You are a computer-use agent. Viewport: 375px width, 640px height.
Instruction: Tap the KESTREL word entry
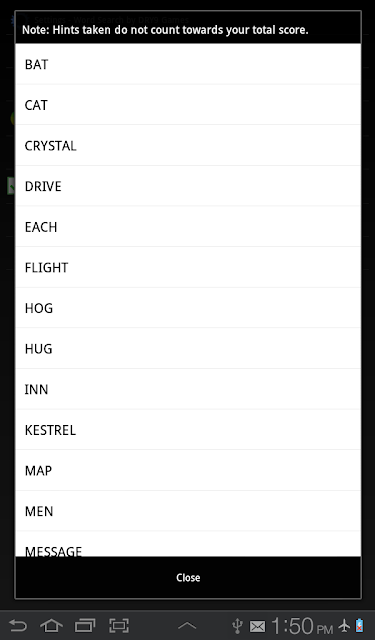188,430
